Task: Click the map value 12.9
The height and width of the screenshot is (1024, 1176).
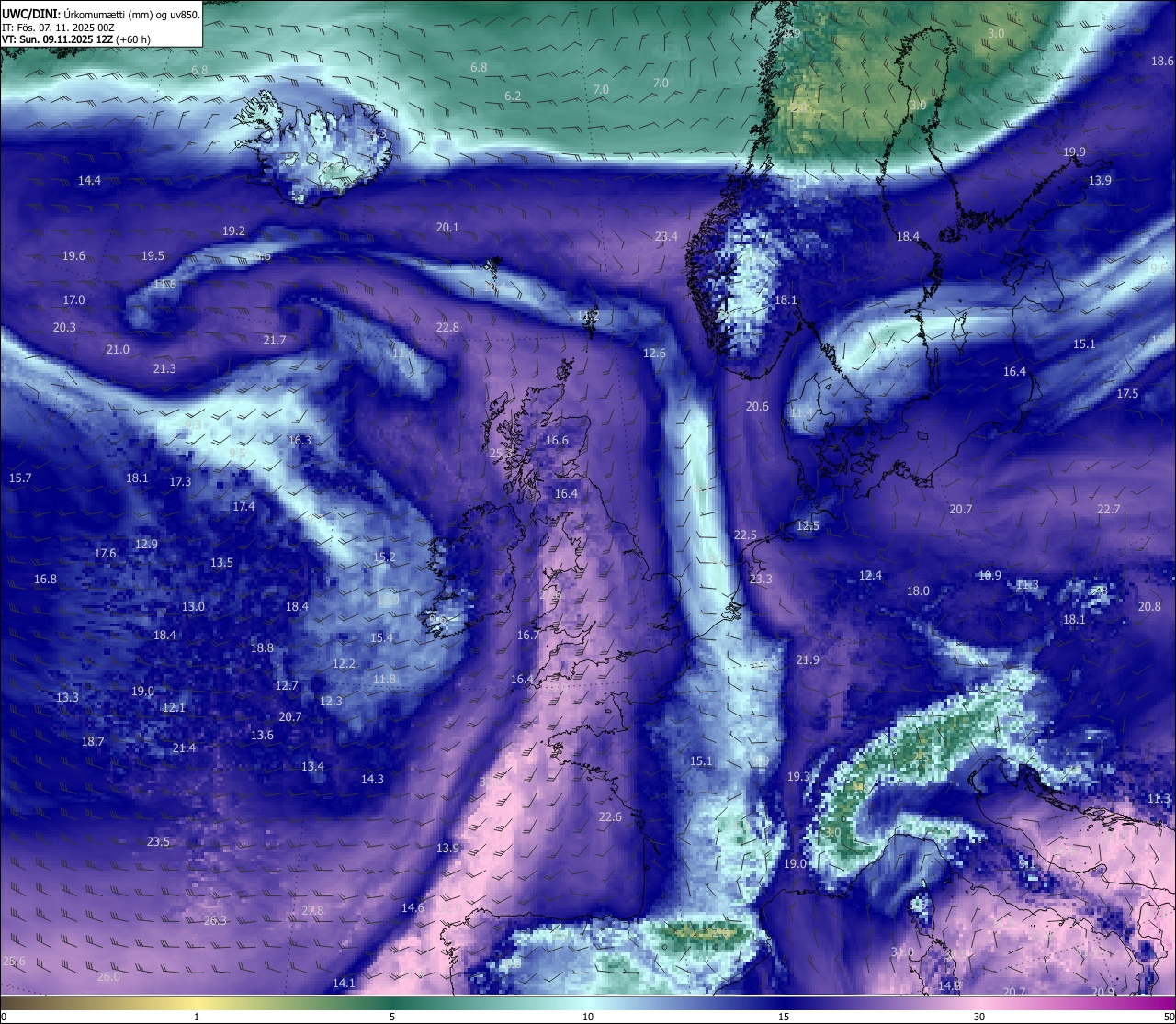Action: pyautogui.click(x=146, y=545)
